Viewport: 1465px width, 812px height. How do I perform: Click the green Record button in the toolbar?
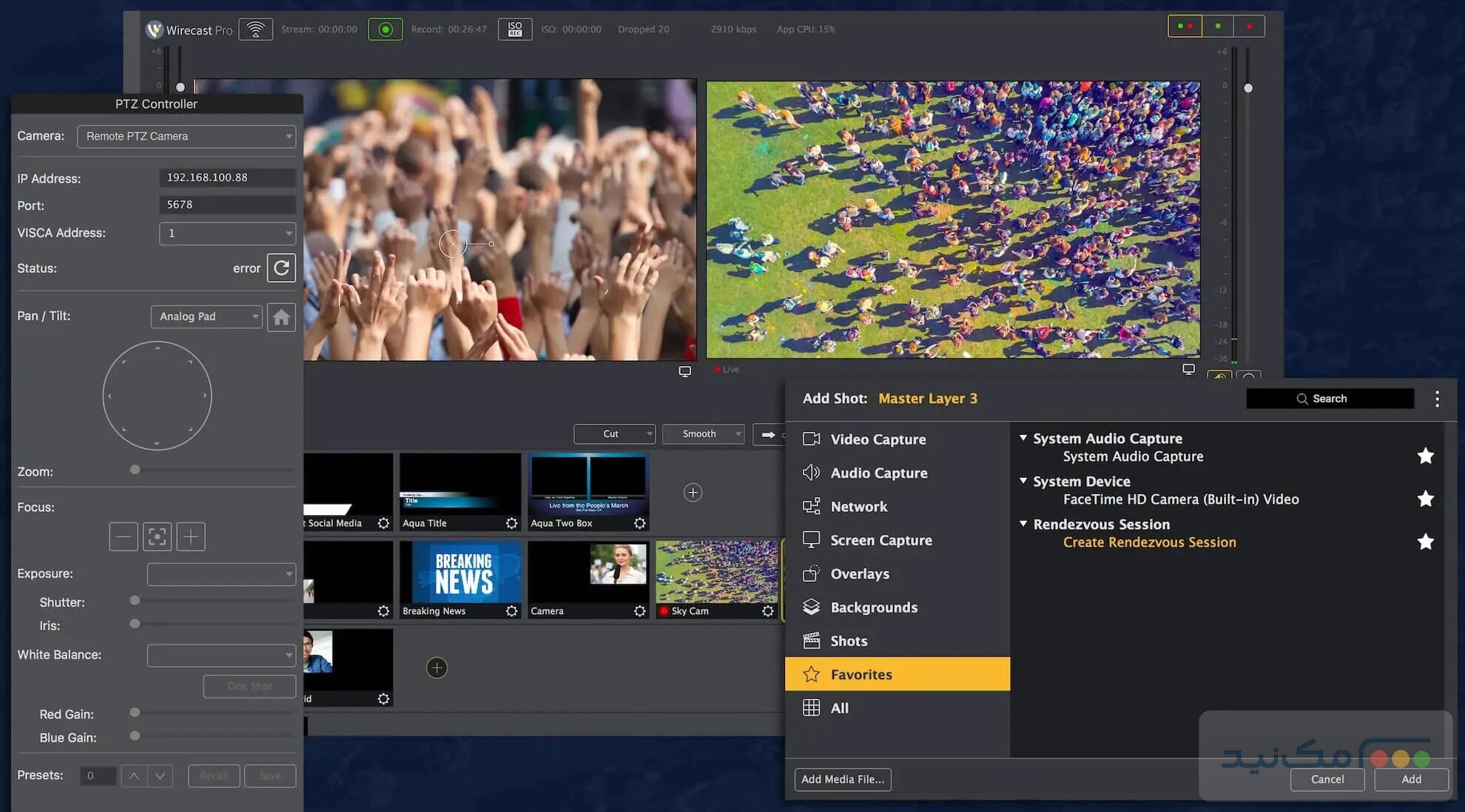point(385,29)
